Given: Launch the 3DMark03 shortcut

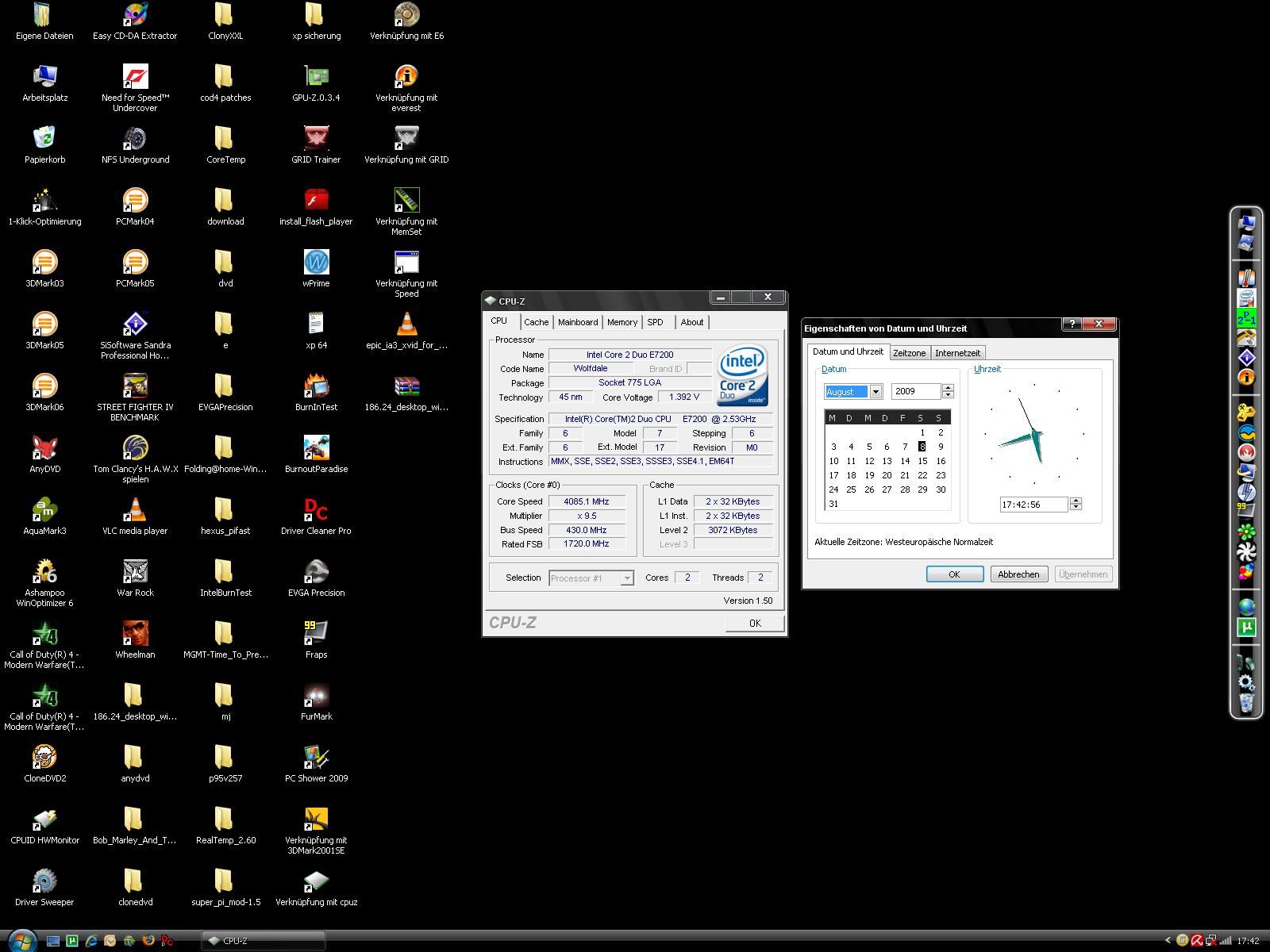Looking at the screenshot, I should coord(44,269).
